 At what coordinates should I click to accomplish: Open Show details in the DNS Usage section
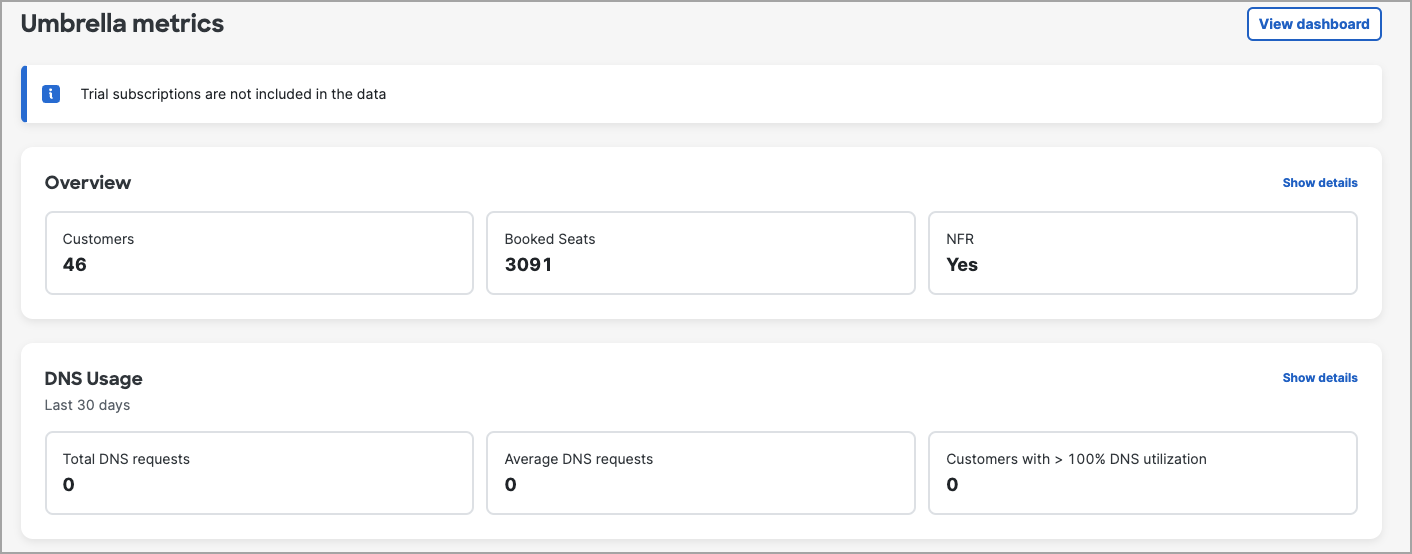click(x=1320, y=378)
